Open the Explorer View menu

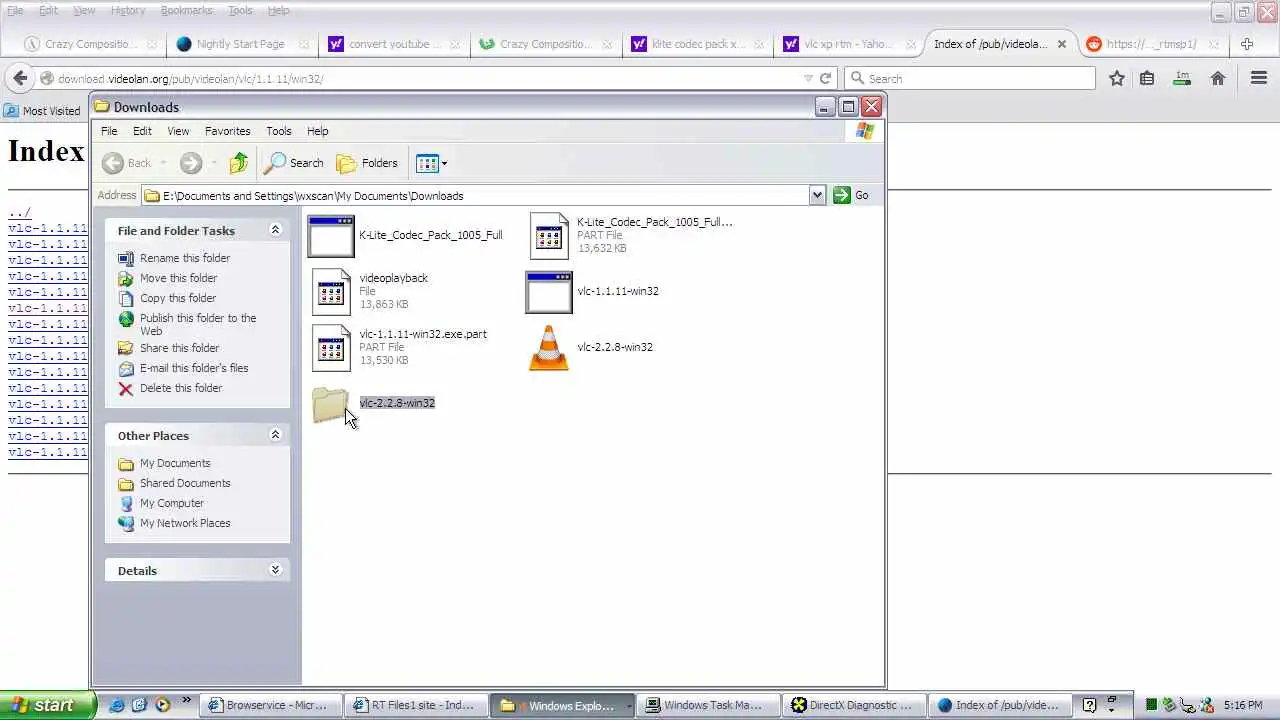coord(178,131)
